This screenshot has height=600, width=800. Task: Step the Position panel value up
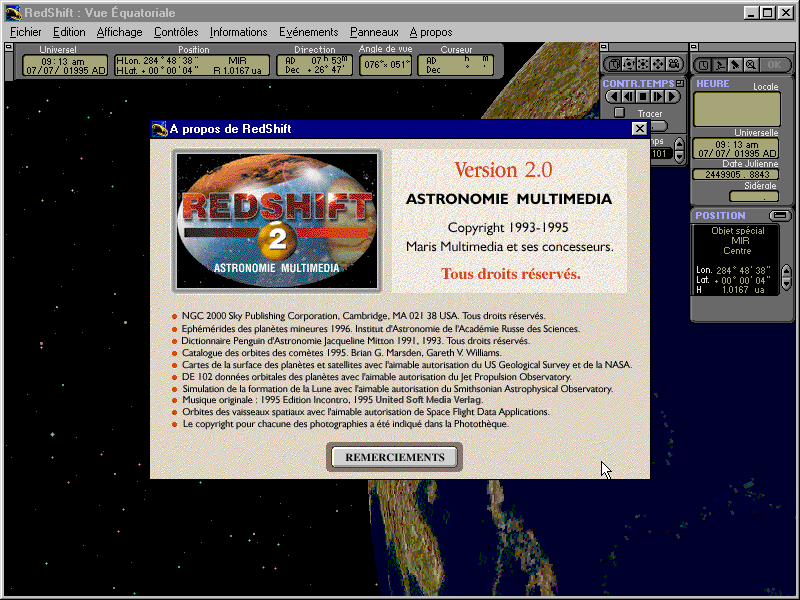[786, 271]
